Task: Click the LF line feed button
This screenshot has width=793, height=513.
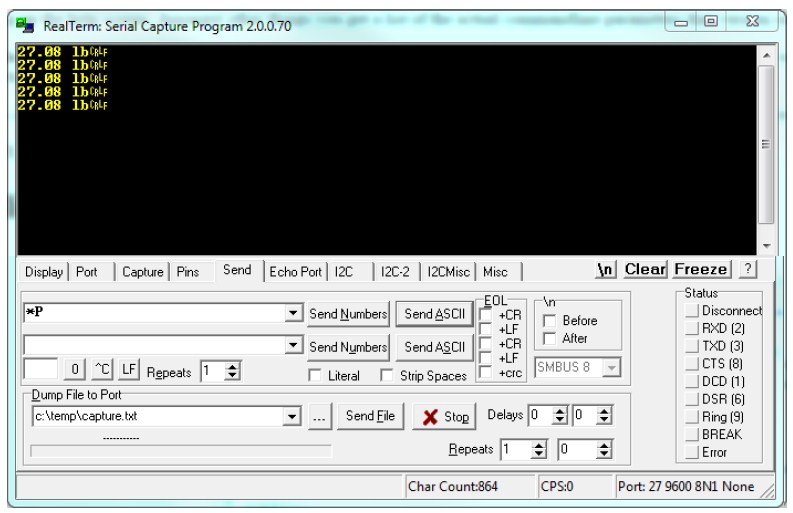Action: point(128,369)
